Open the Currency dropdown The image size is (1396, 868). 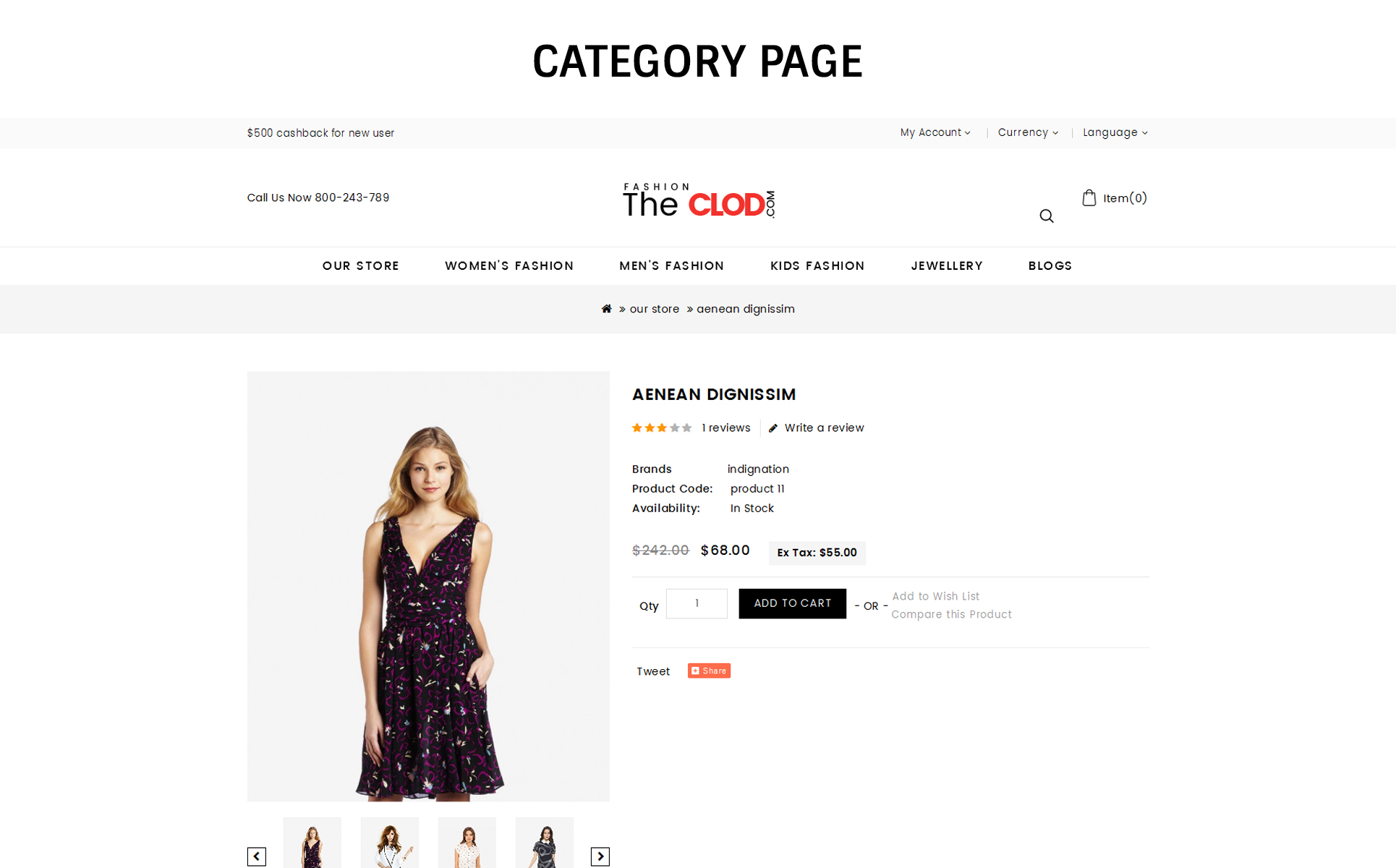[x=1028, y=132]
